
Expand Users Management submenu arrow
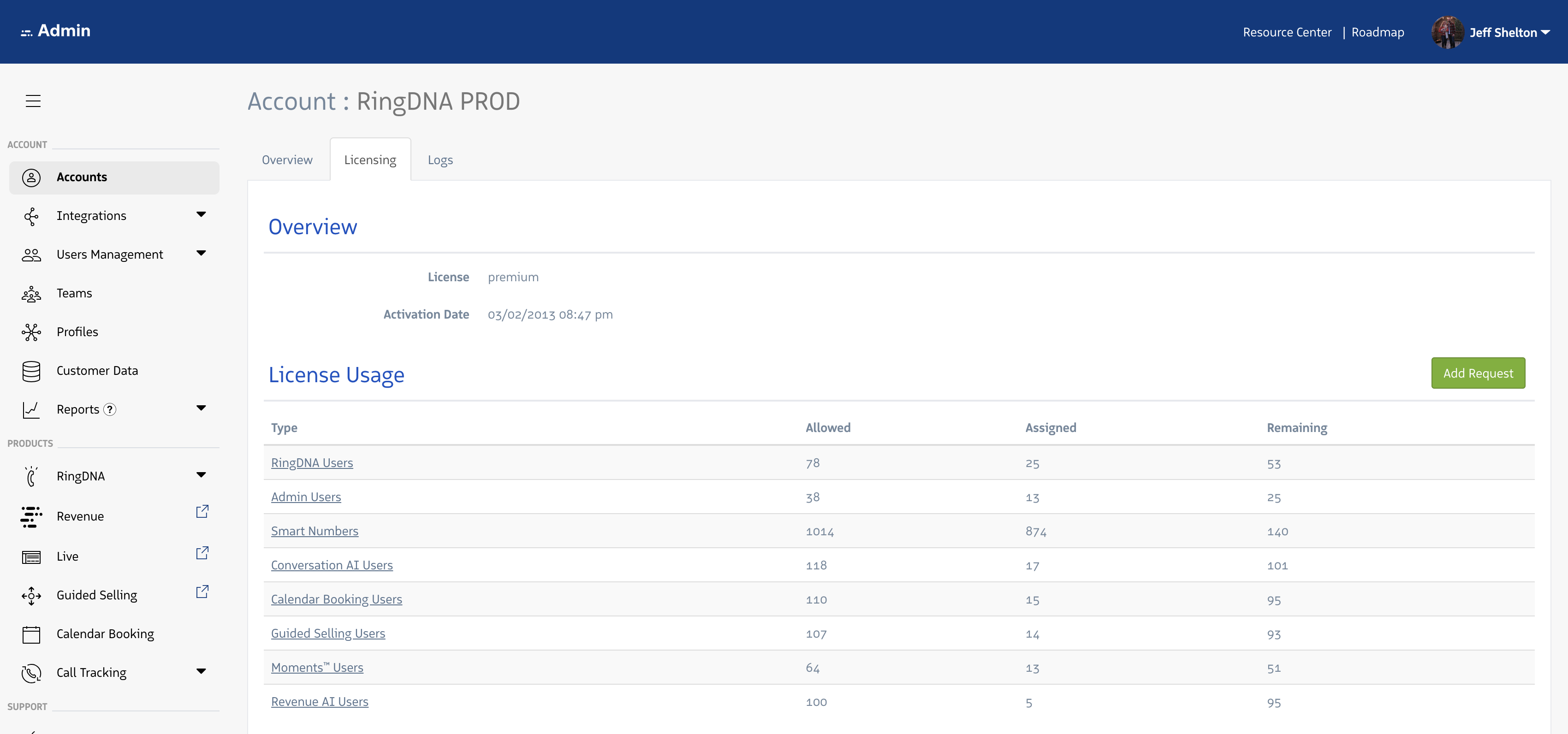click(x=201, y=253)
